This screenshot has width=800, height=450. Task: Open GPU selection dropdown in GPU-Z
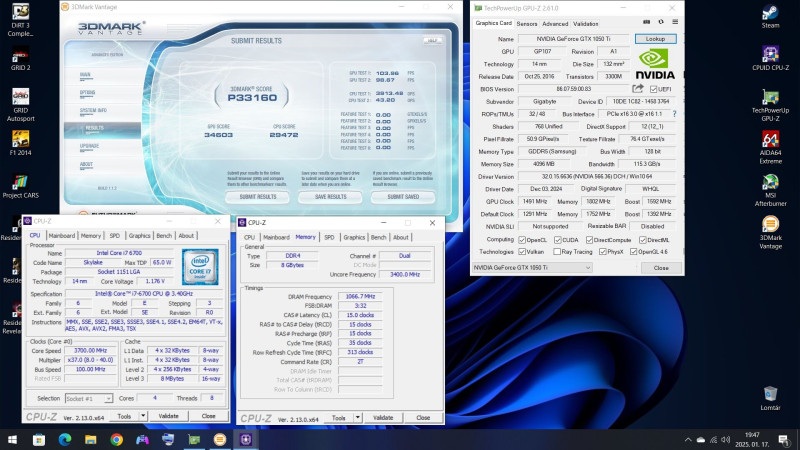pos(532,267)
